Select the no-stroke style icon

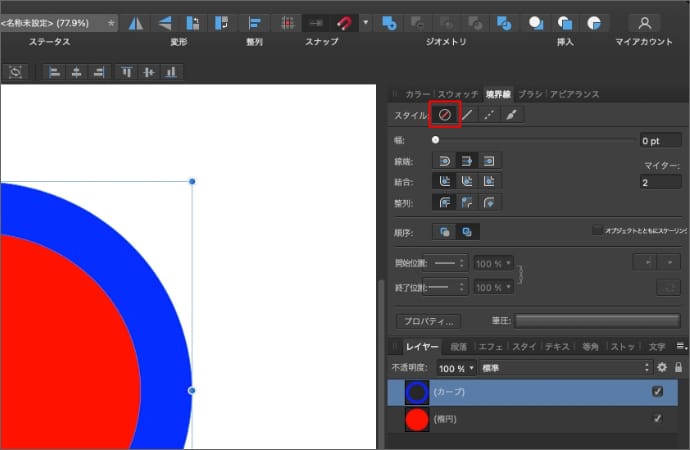pyautogui.click(x=443, y=115)
